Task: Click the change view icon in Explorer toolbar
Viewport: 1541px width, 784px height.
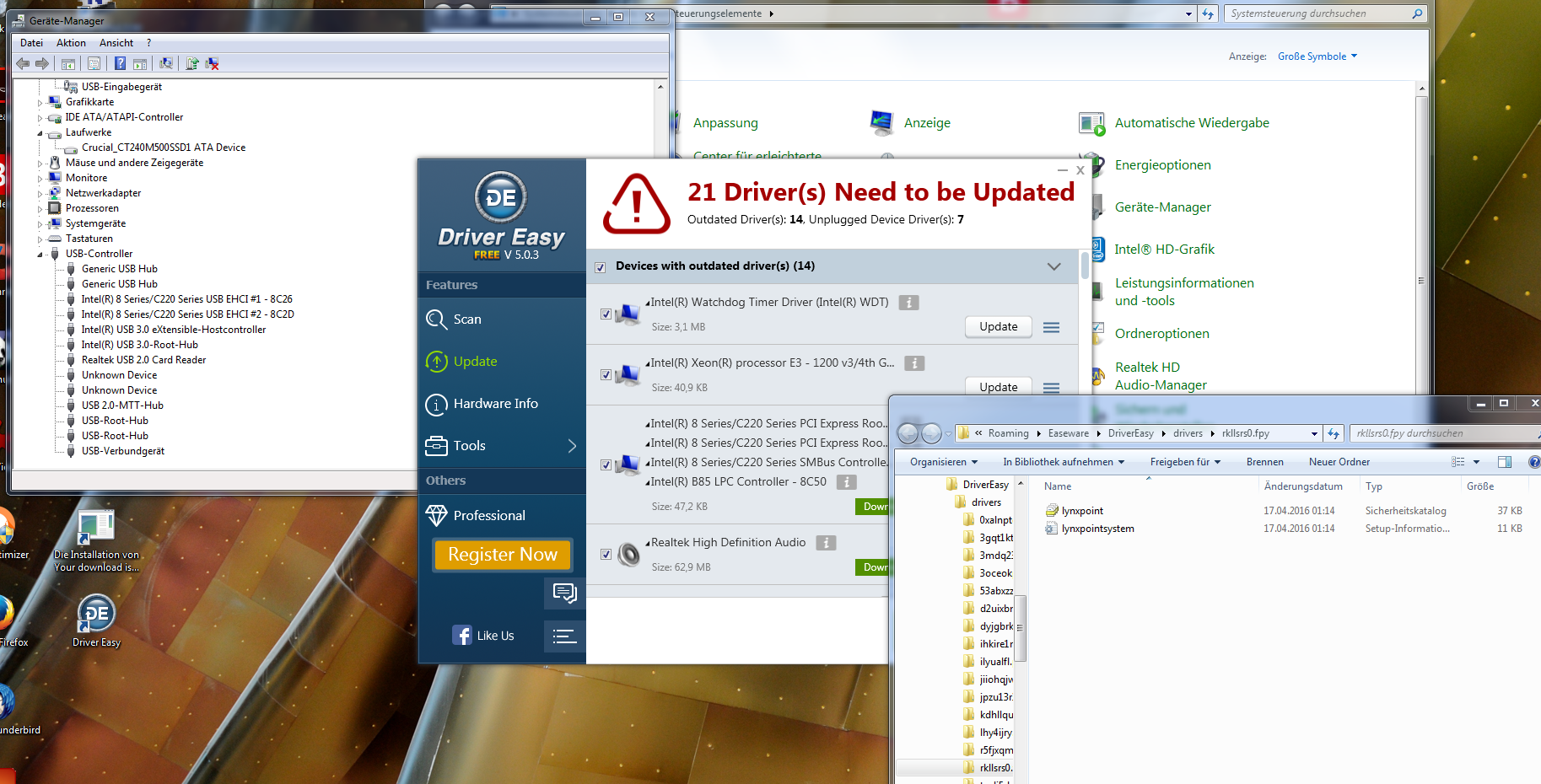Action: (x=1458, y=462)
